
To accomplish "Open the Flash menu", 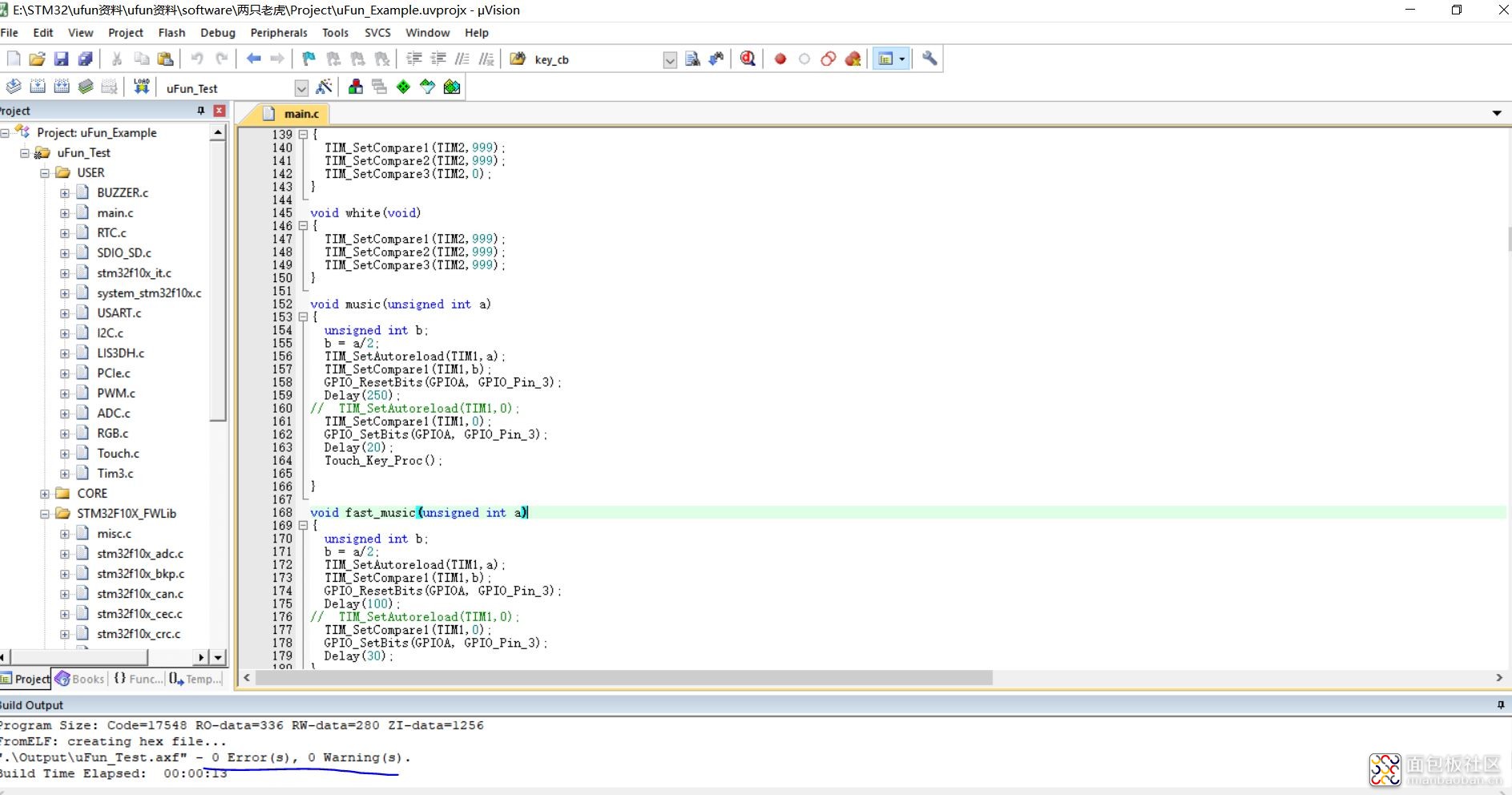I will (x=171, y=33).
